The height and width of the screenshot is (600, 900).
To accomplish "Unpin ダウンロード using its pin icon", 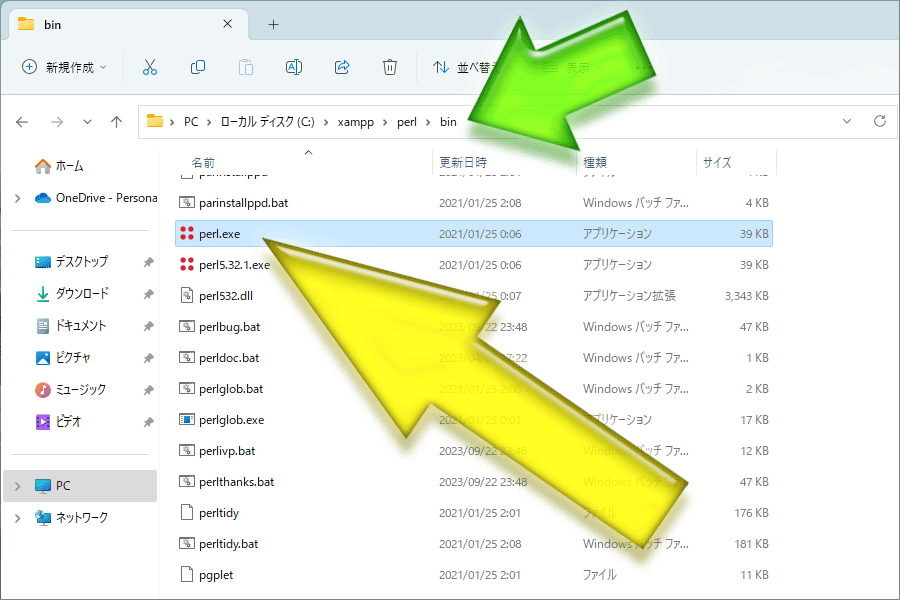I will pyautogui.click(x=149, y=295).
